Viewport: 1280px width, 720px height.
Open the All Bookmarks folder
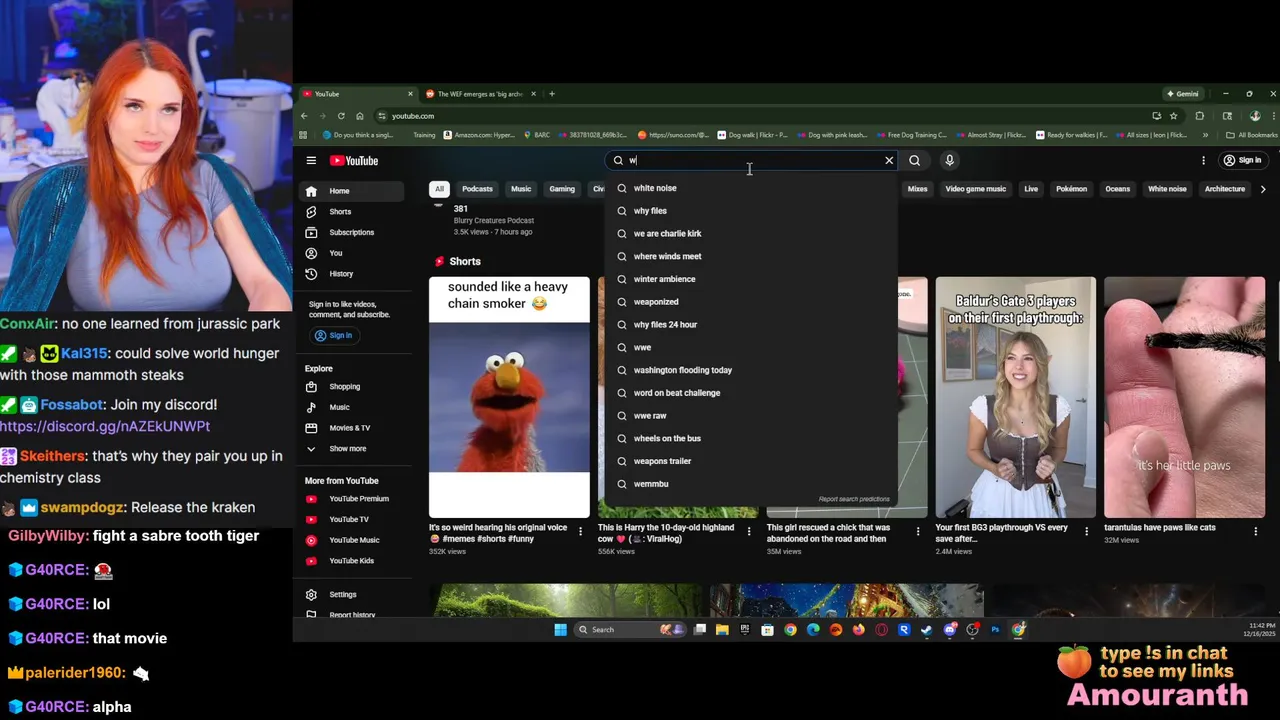1252,135
